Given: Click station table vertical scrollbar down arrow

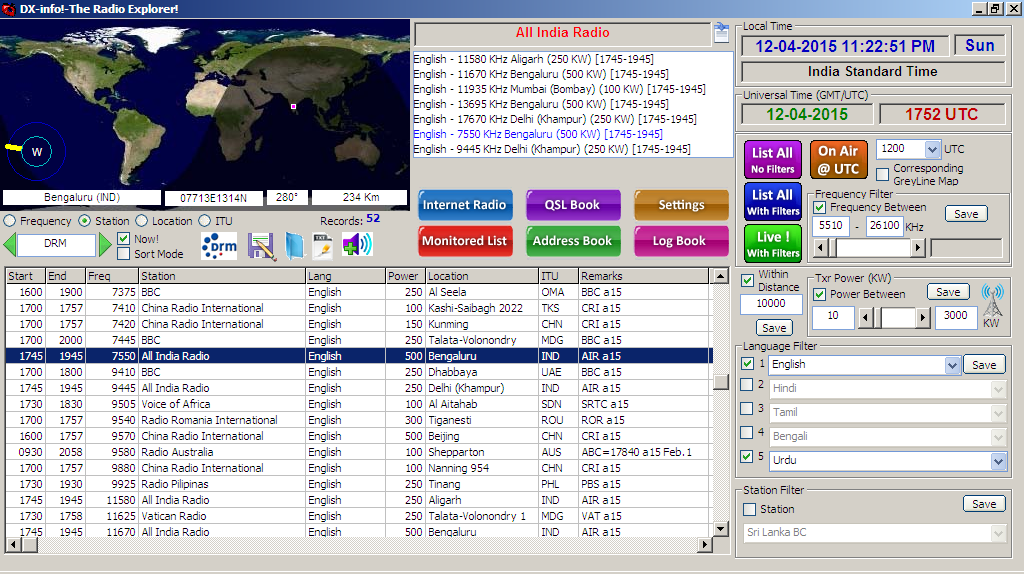Looking at the screenshot, I should coord(720,529).
